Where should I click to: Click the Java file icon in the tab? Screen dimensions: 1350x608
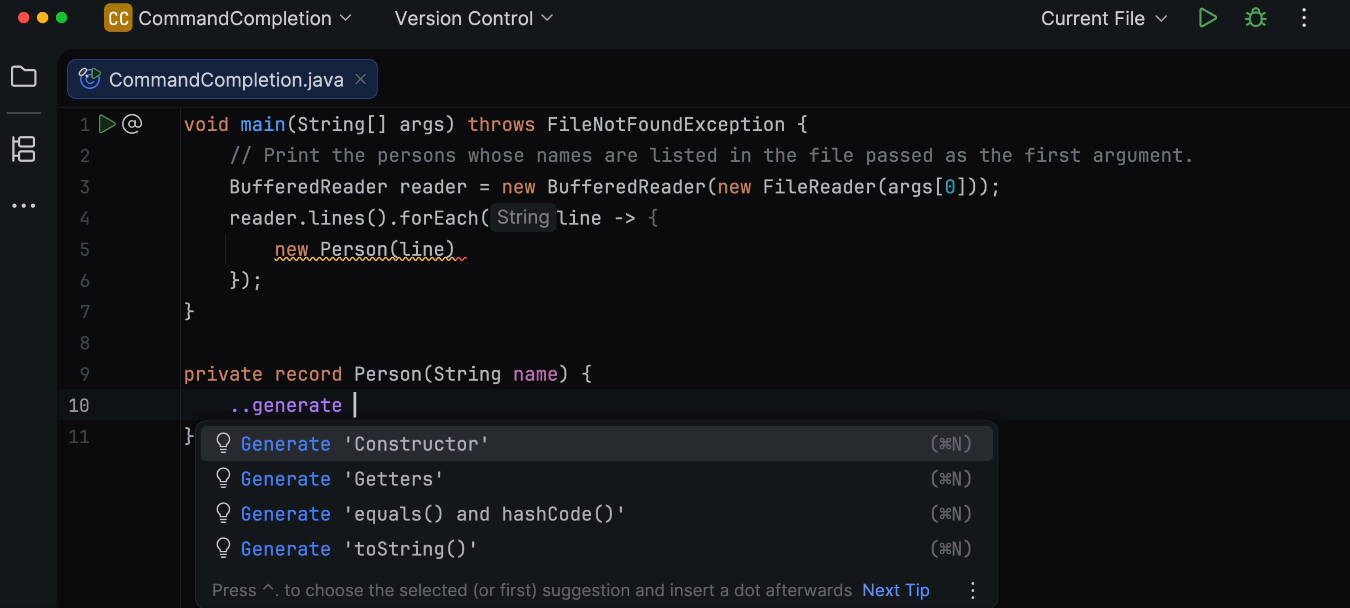[x=90, y=79]
